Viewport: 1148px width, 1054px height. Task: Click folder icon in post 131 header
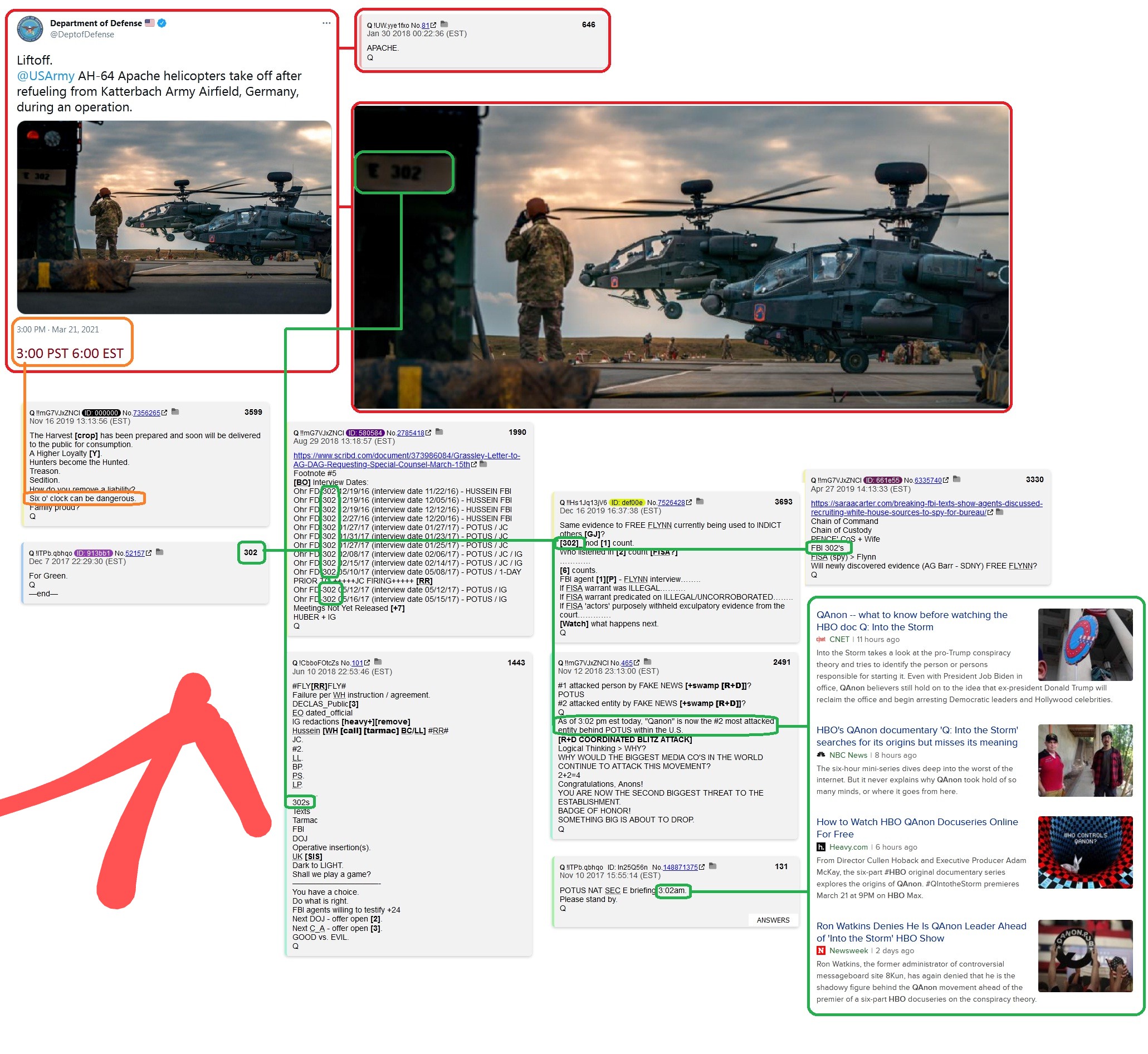coord(712,866)
